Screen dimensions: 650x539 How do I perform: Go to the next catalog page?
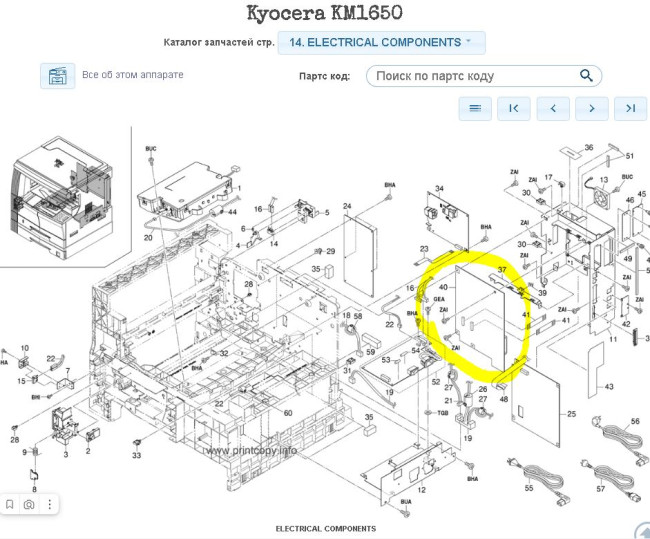tap(591, 108)
